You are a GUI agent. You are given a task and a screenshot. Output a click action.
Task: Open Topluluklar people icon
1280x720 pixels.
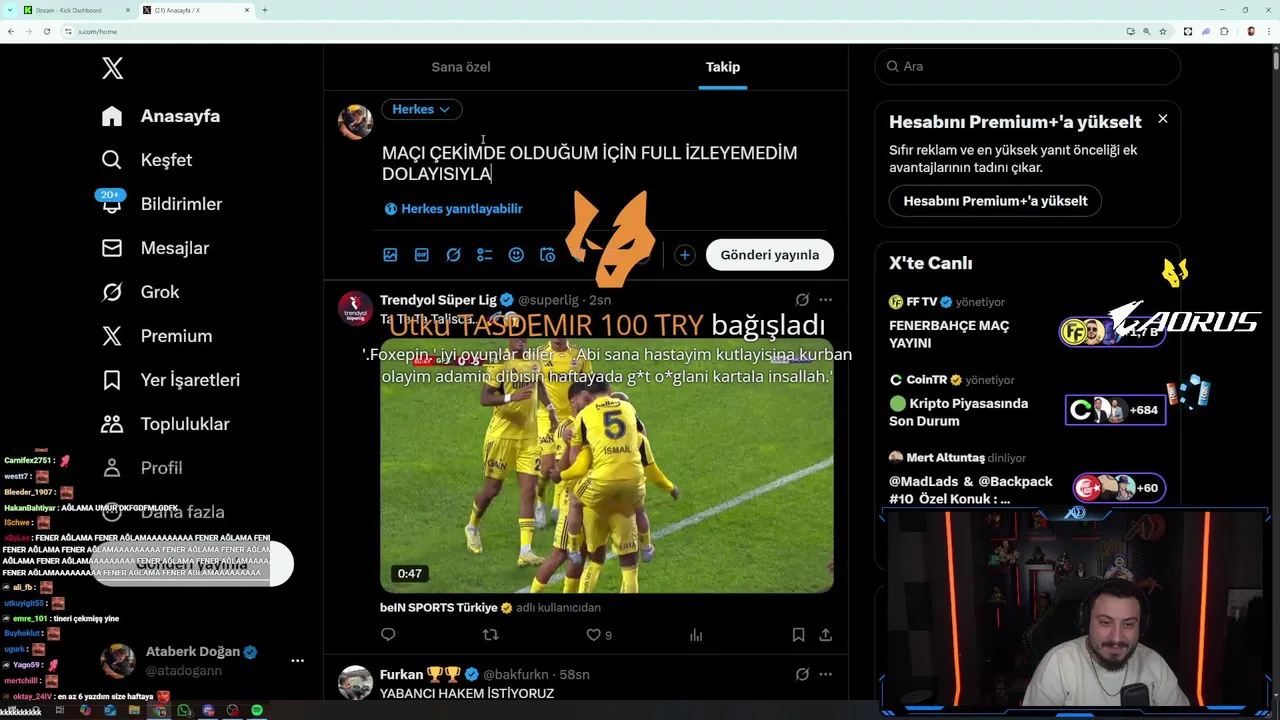point(112,424)
